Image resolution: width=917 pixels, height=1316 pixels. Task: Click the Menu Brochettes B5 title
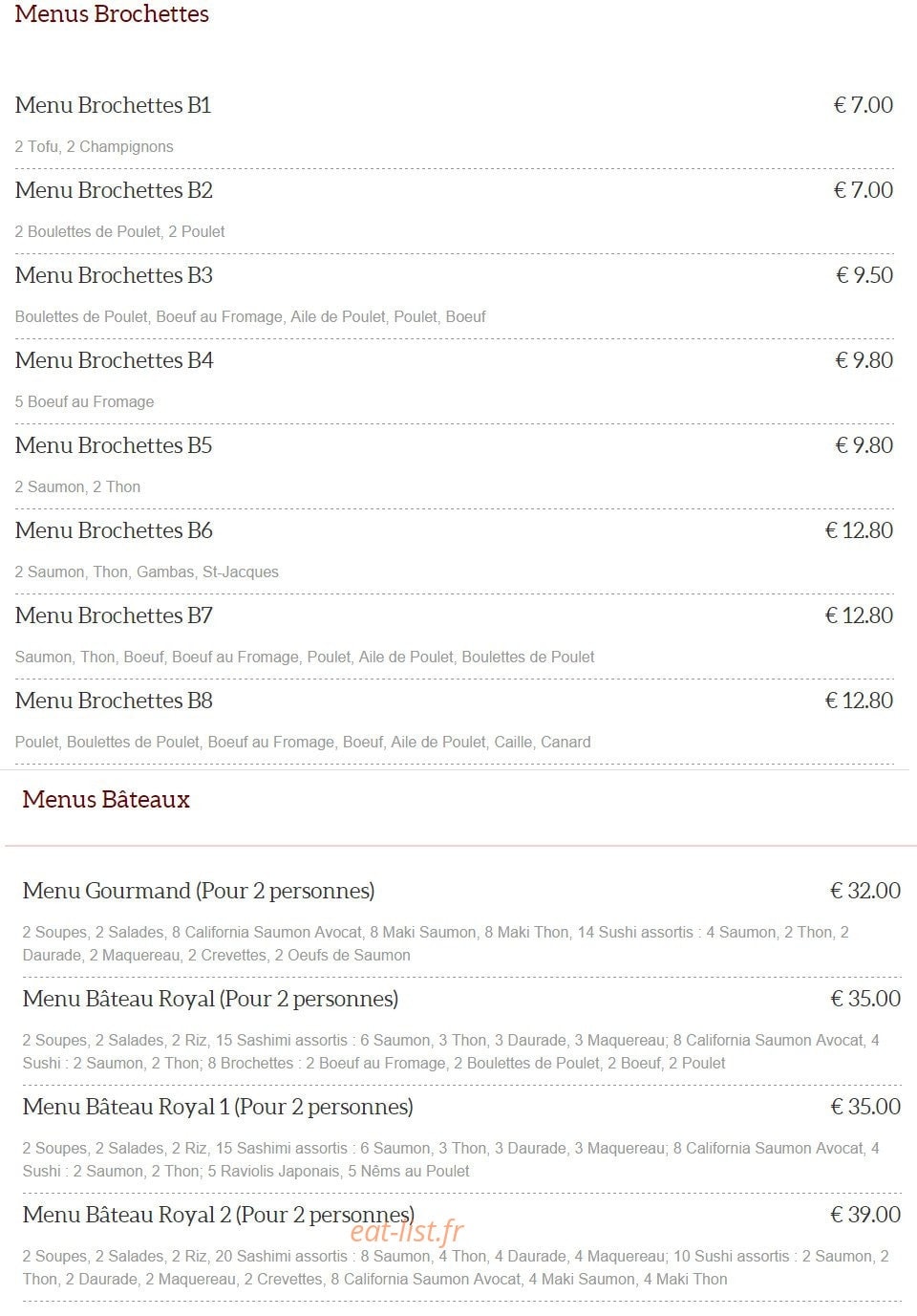[114, 445]
